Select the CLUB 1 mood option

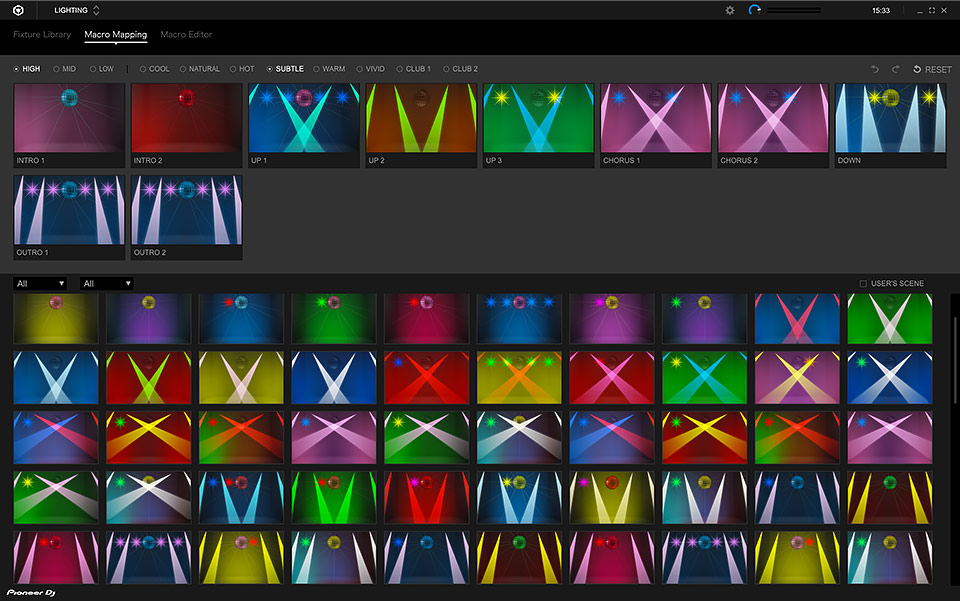pyautogui.click(x=400, y=69)
